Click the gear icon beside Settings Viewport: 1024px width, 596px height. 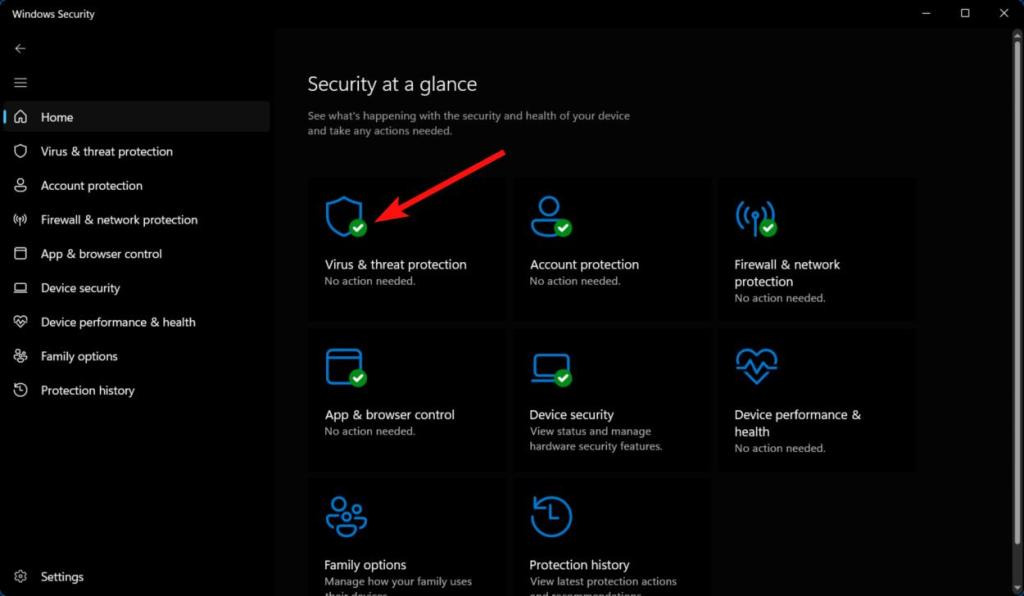pyautogui.click(x=21, y=576)
